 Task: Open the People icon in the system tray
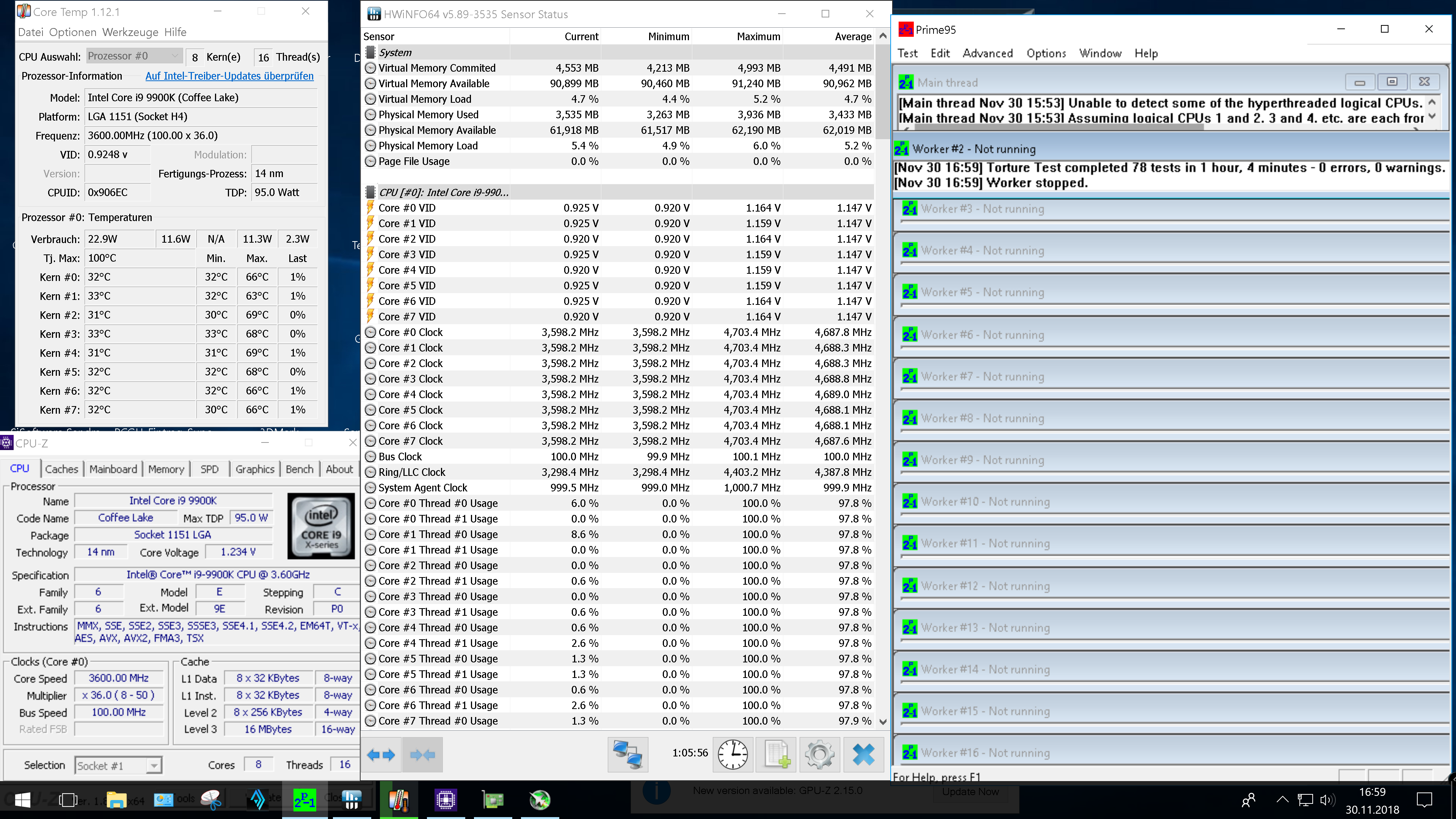[1249, 800]
